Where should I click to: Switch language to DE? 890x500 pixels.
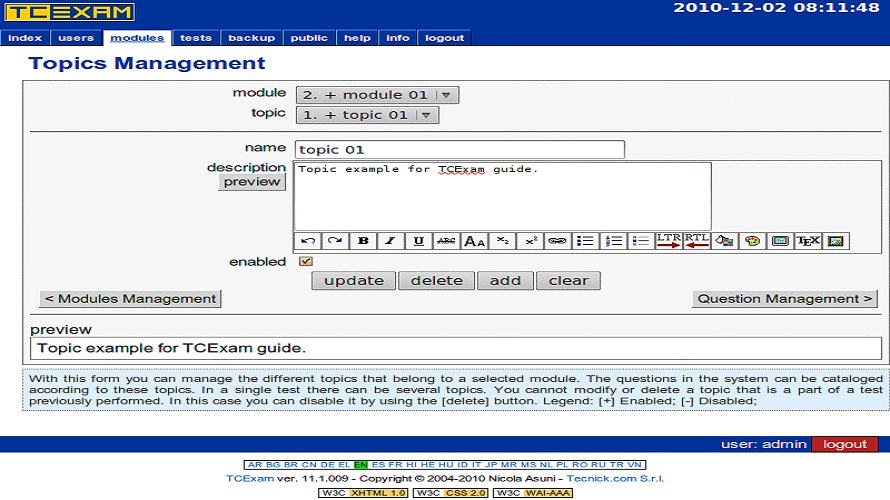pos(328,465)
